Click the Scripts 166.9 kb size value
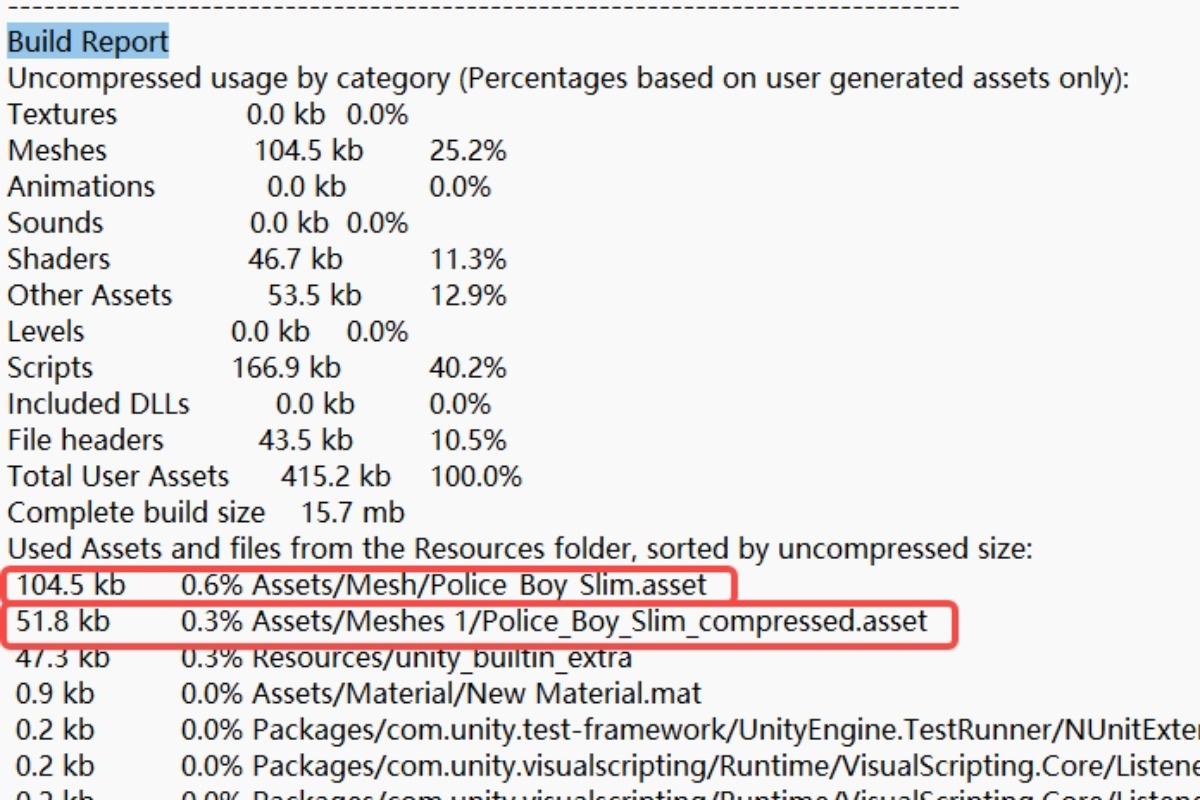This screenshot has height=800, width=1200. click(286, 368)
